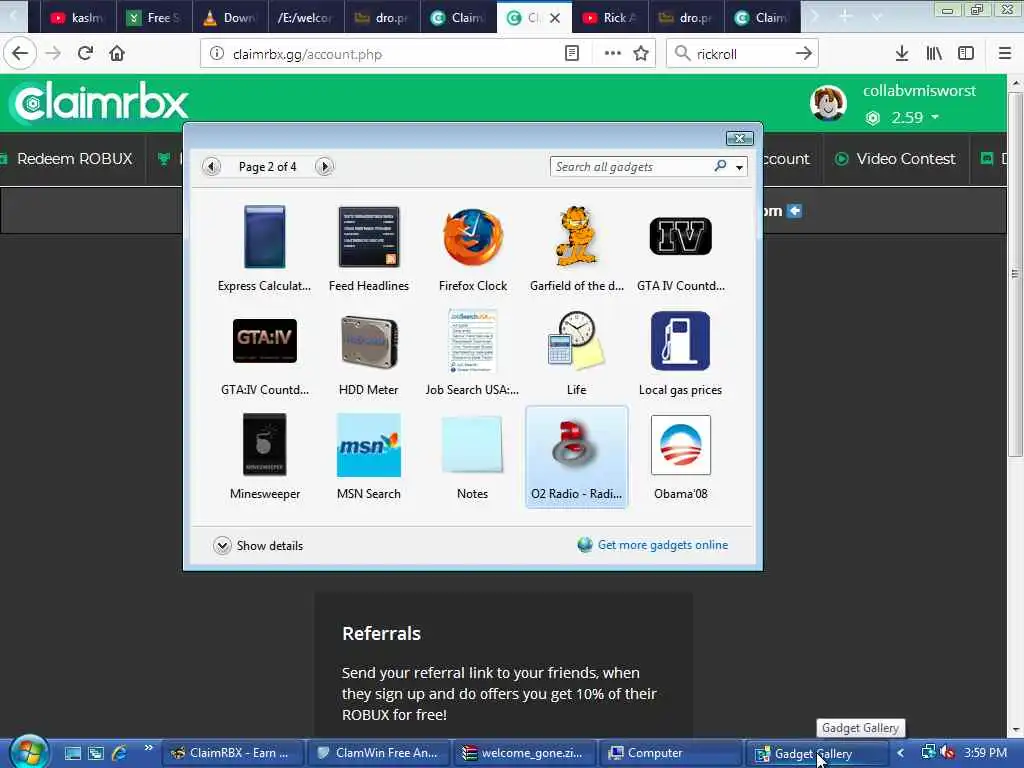Open the Firefox library
1024x768 pixels.
tap(934, 54)
